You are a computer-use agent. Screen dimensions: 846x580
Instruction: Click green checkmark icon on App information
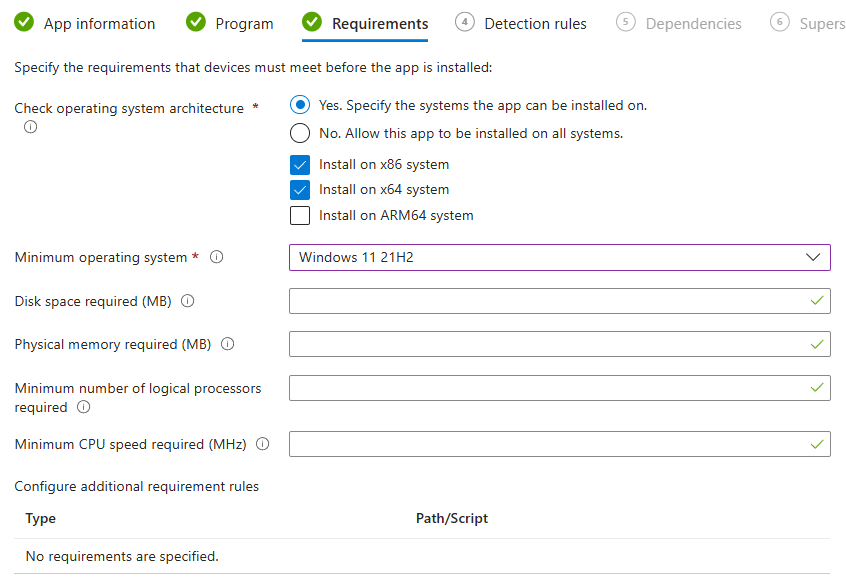(24, 22)
